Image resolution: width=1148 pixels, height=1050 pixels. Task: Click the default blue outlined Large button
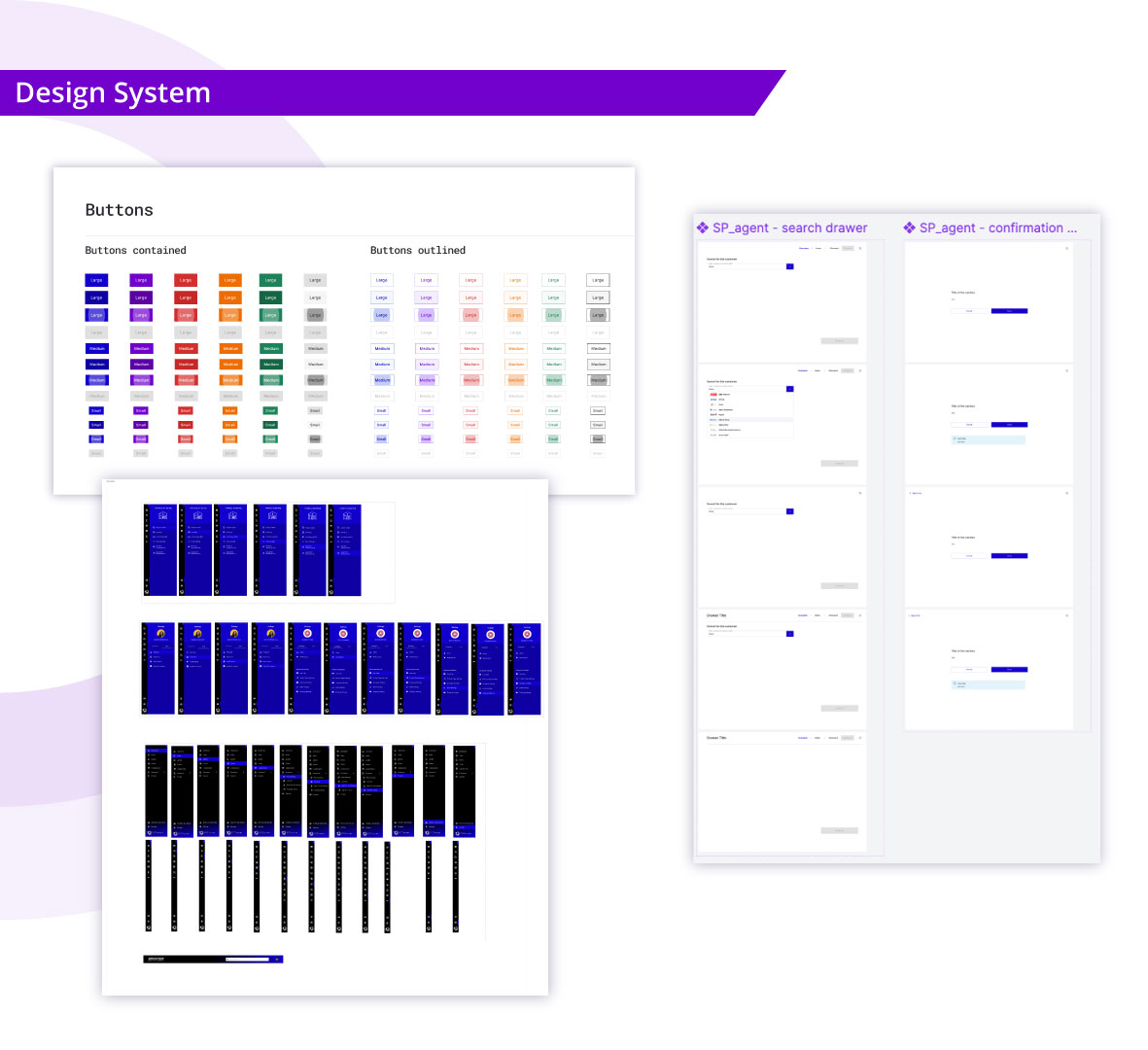point(381,280)
